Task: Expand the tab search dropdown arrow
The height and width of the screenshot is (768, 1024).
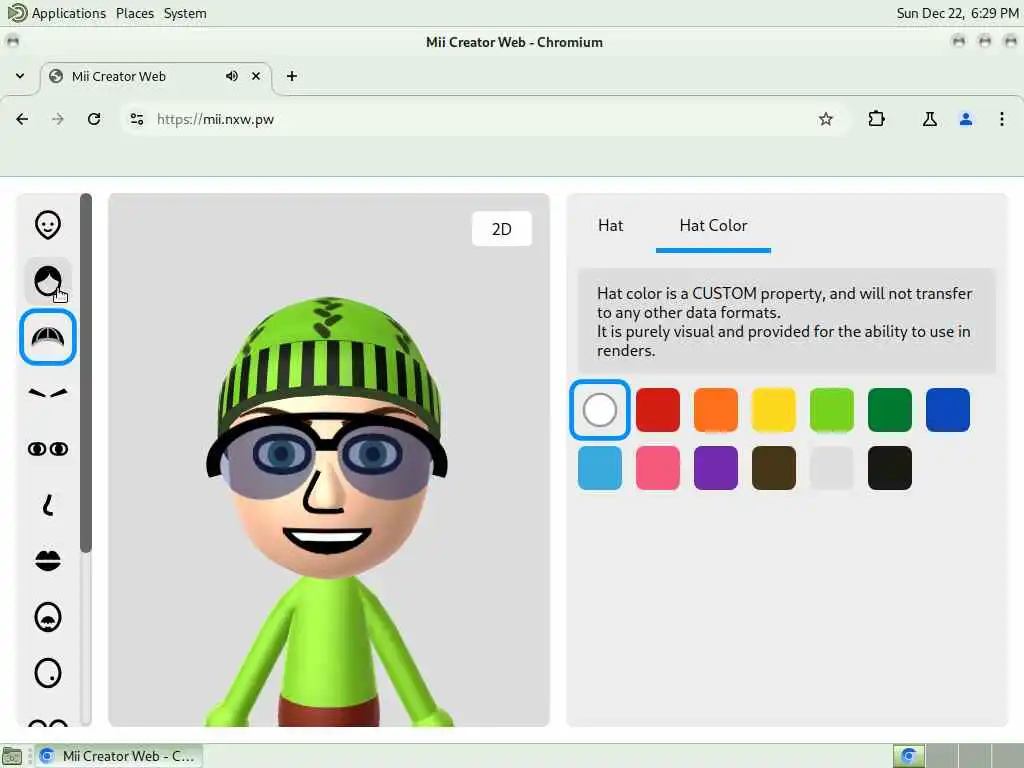Action: coord(20,76)
